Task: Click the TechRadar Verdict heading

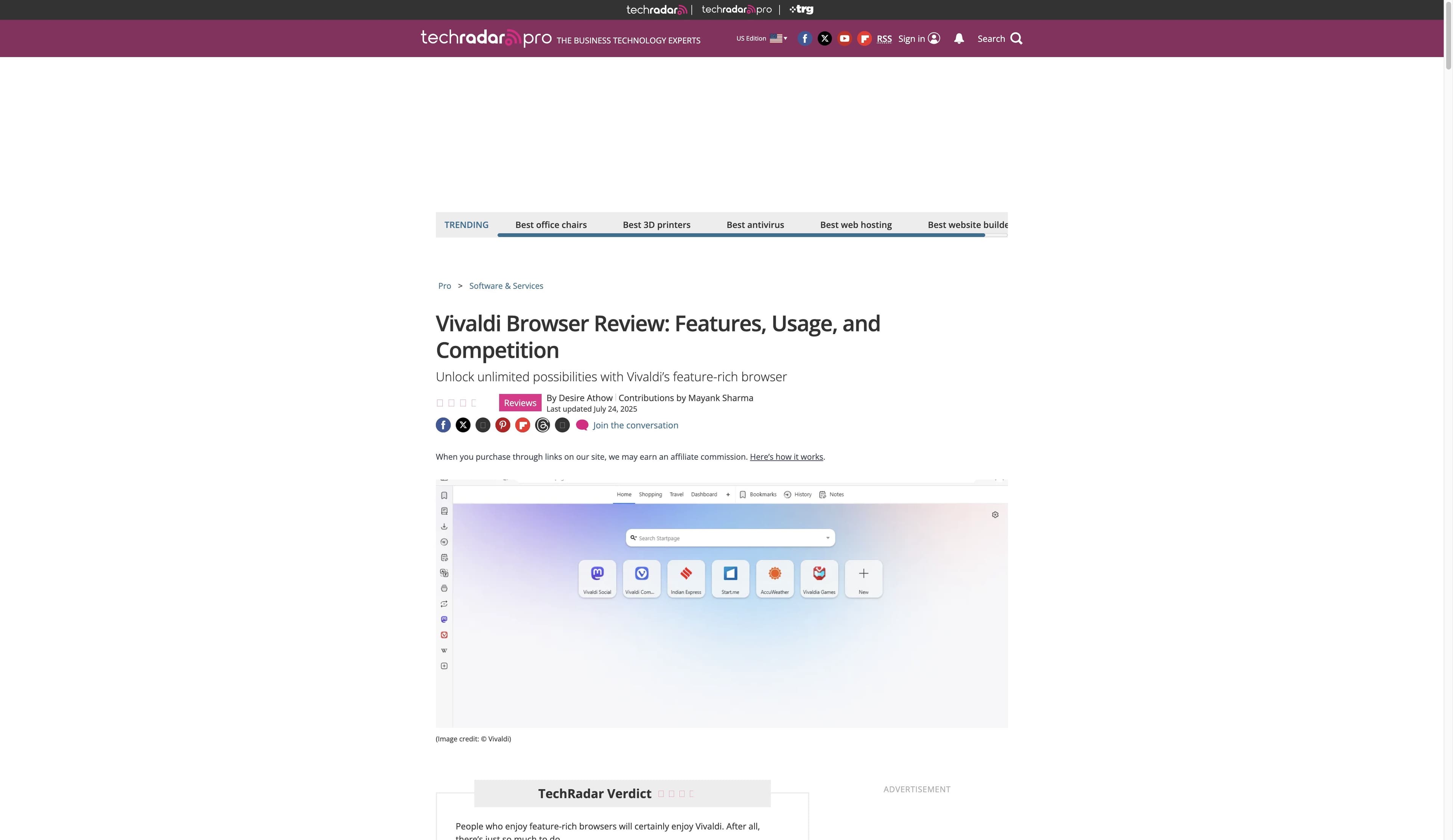Action: tap(594, 793)
